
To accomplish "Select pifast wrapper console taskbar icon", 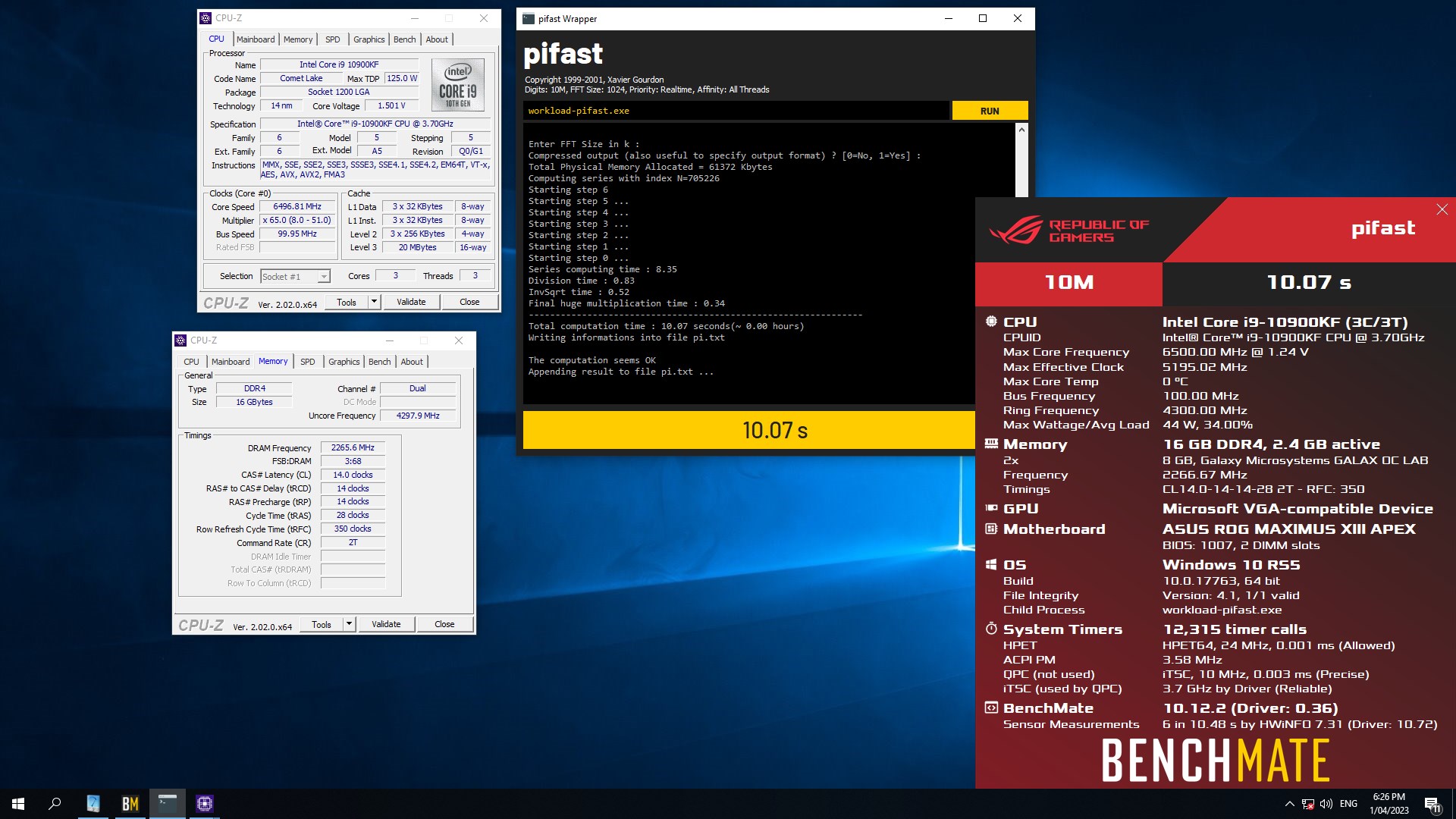I will coord(168,804).
